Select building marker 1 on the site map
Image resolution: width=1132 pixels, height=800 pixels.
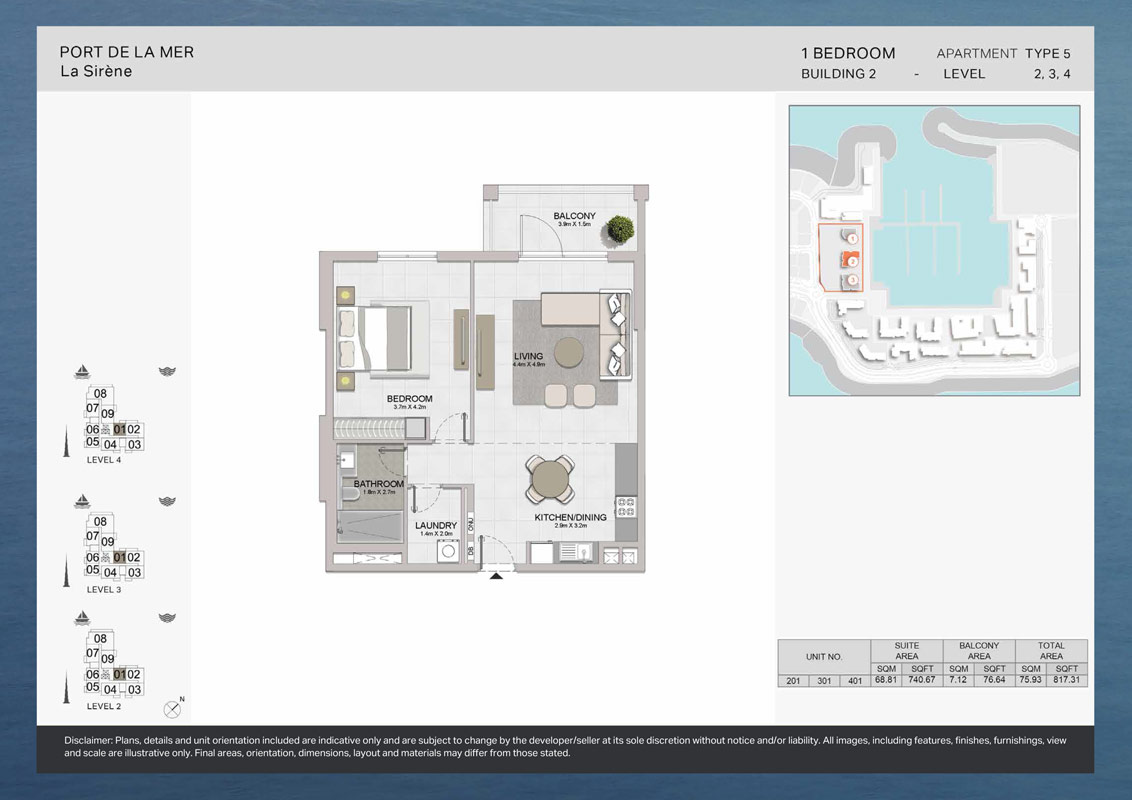pos(852,239)
